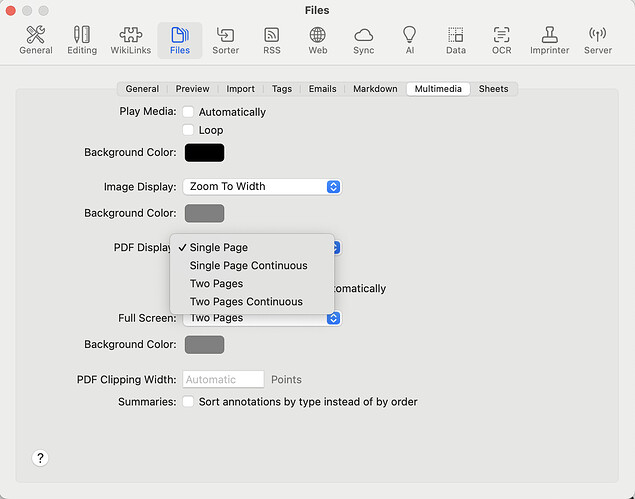
Task: Enable Play Media Automatically checkbox
Action: pos(188,112)
